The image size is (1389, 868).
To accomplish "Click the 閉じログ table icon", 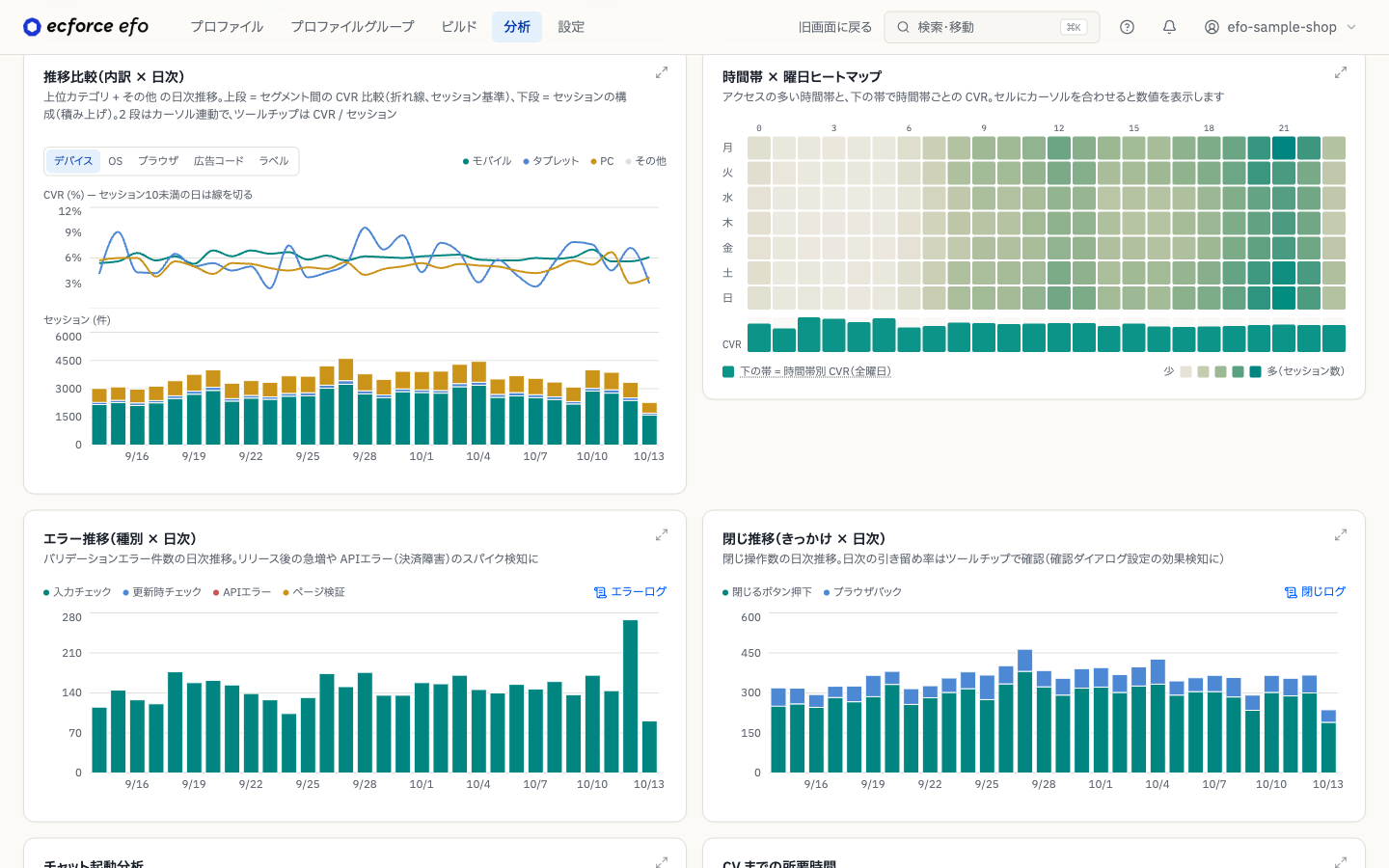I will 1291,592.
